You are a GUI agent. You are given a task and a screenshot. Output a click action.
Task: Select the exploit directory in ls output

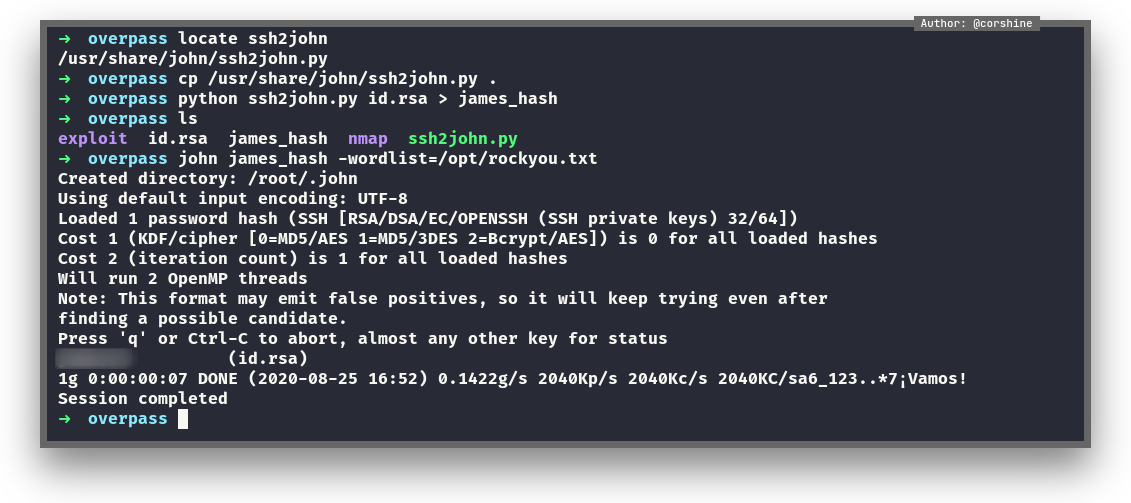point(93,139)
